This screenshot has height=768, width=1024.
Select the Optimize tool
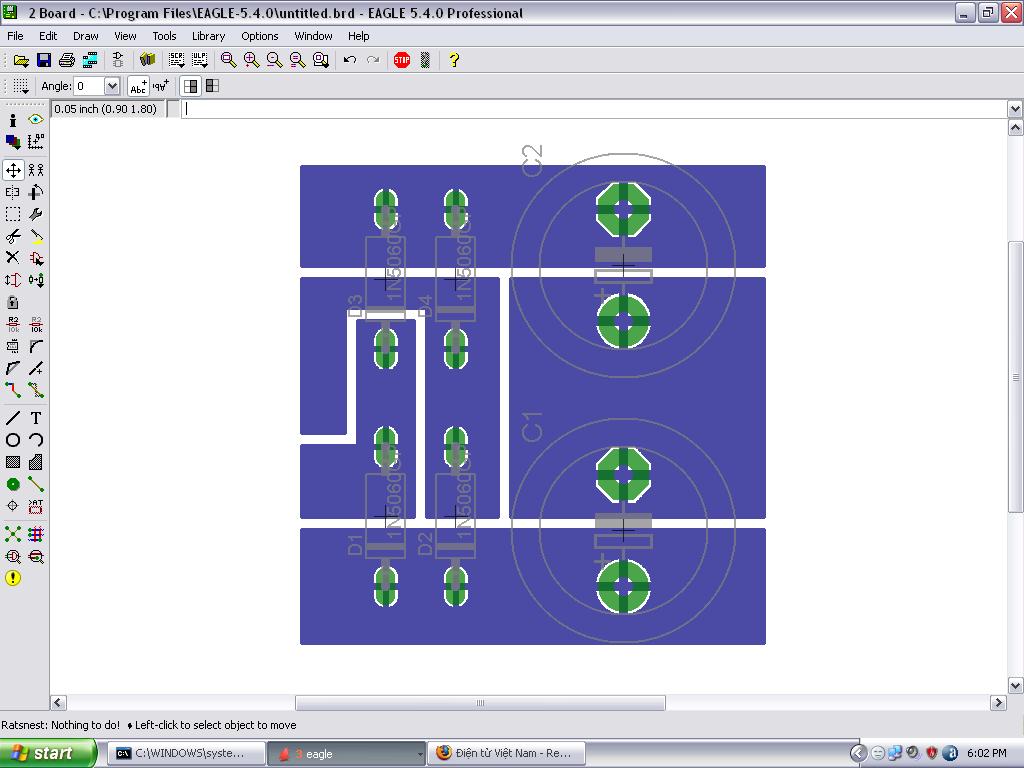pyautogui.click(x=36, y=368)
